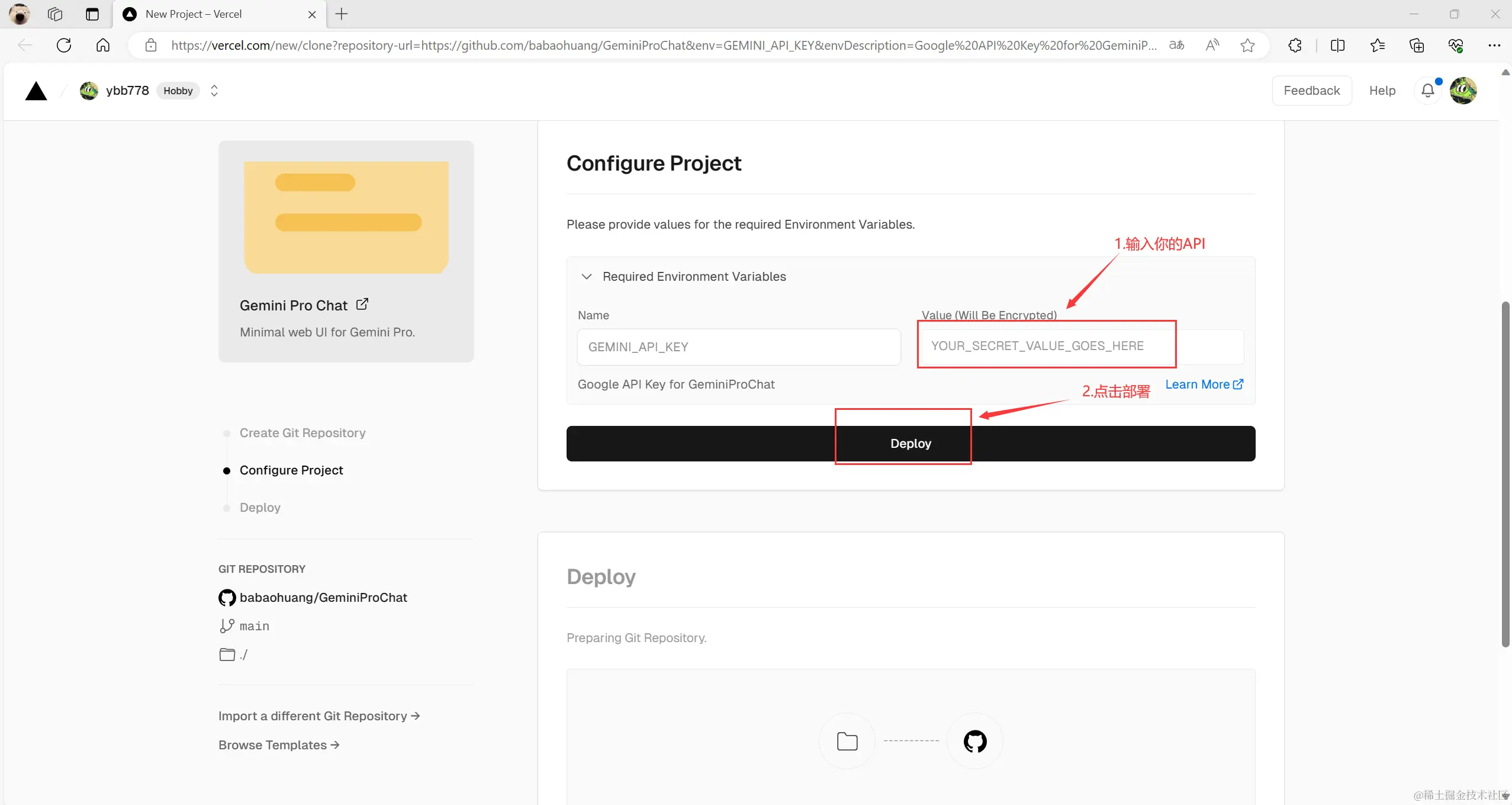Click the browser refresh icon
The height and width of the screenshot is (805, 1512).
(x=64, y=45)
